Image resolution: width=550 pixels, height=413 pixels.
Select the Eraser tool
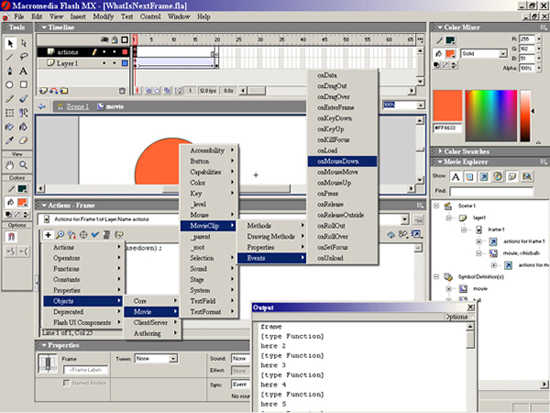24,140
